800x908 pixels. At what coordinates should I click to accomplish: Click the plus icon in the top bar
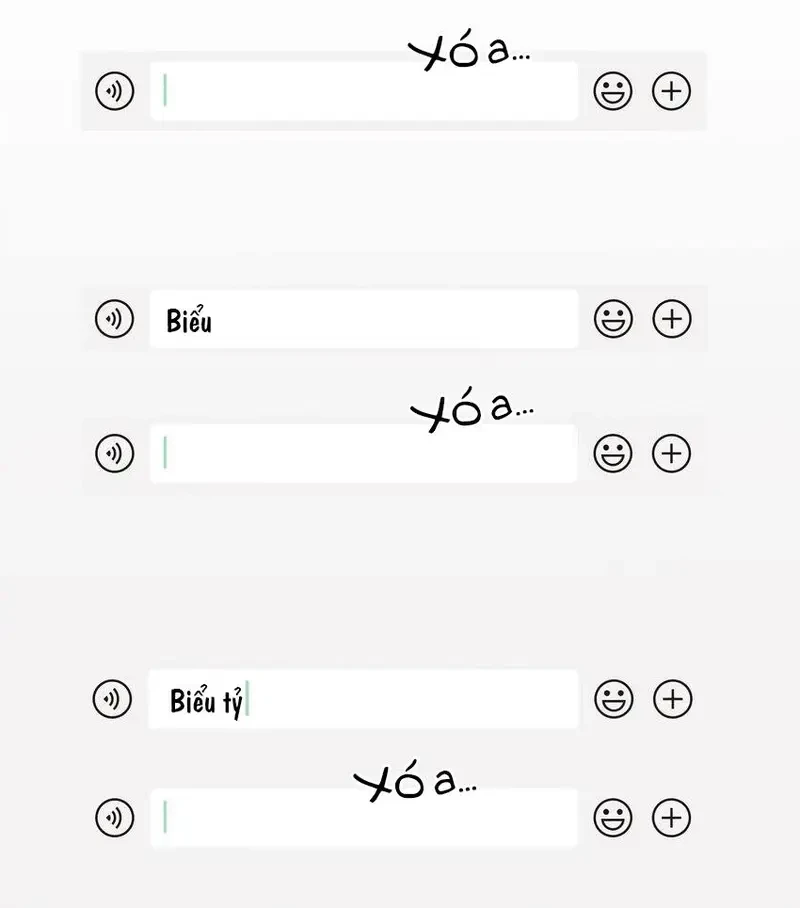pos(671,91)
